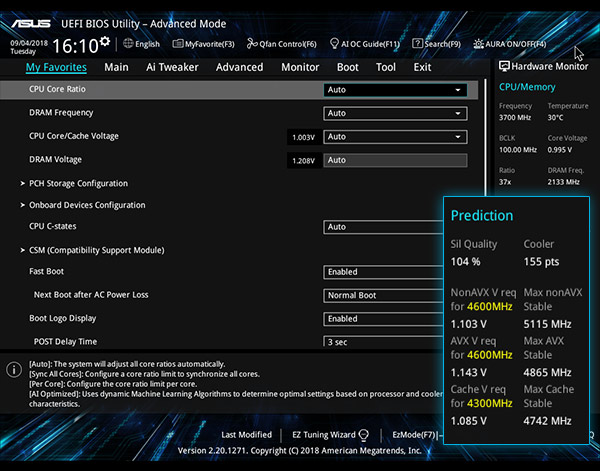Image resolution: width=600 pixels, height=471 pixels.
Task: Click the DRAM Voltage input field
Action: (396, 160)
